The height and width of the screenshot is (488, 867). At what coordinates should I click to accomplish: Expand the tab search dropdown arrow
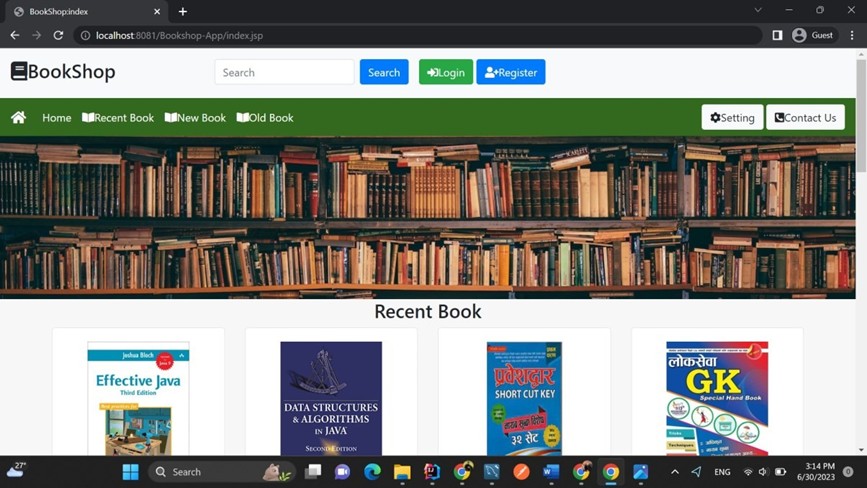click(757, 11)
